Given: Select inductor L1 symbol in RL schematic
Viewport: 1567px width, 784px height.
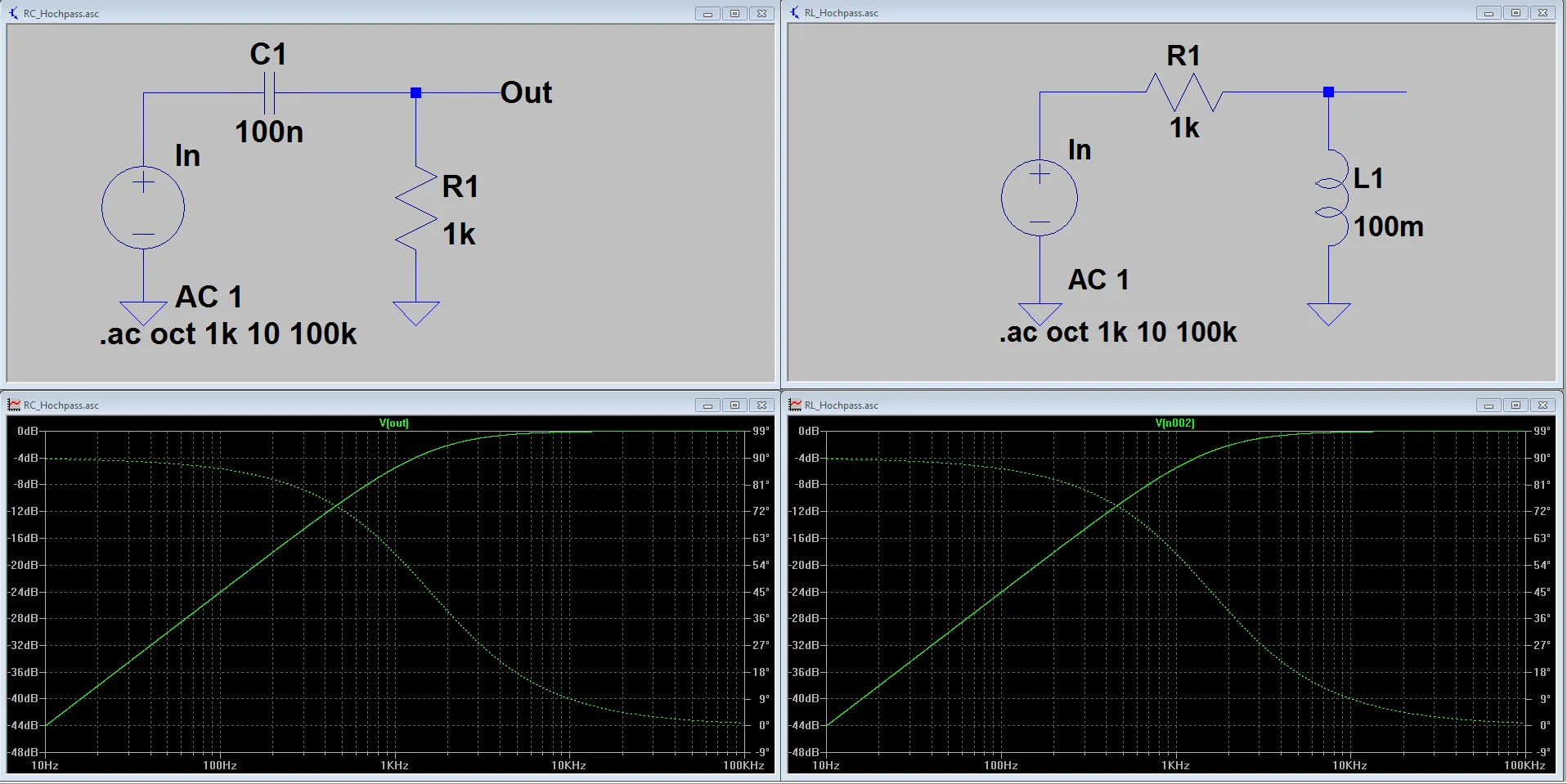Looking at the screenshot, I should click(1331, 197).
